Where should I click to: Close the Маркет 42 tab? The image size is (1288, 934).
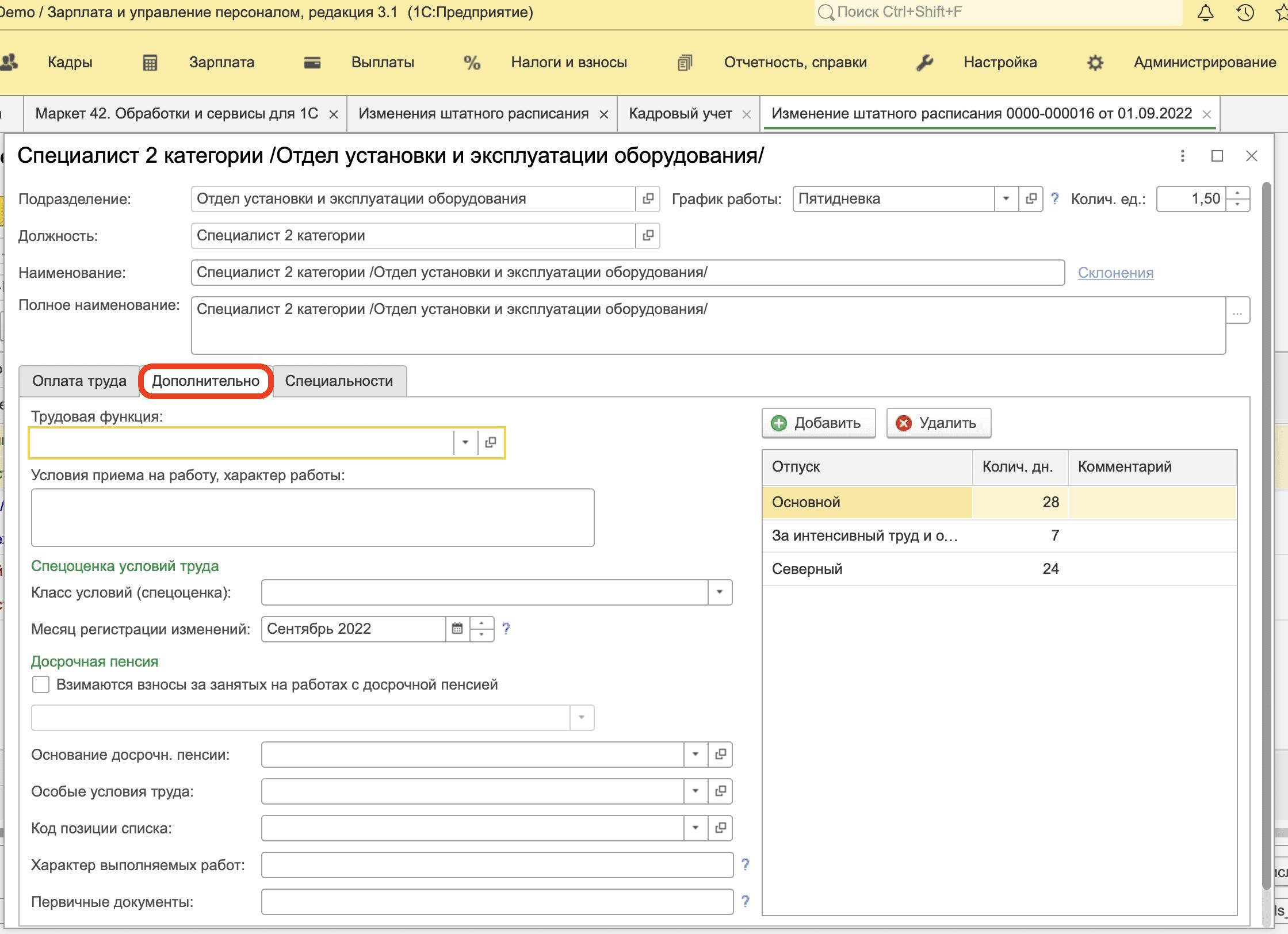pos(333,114)
